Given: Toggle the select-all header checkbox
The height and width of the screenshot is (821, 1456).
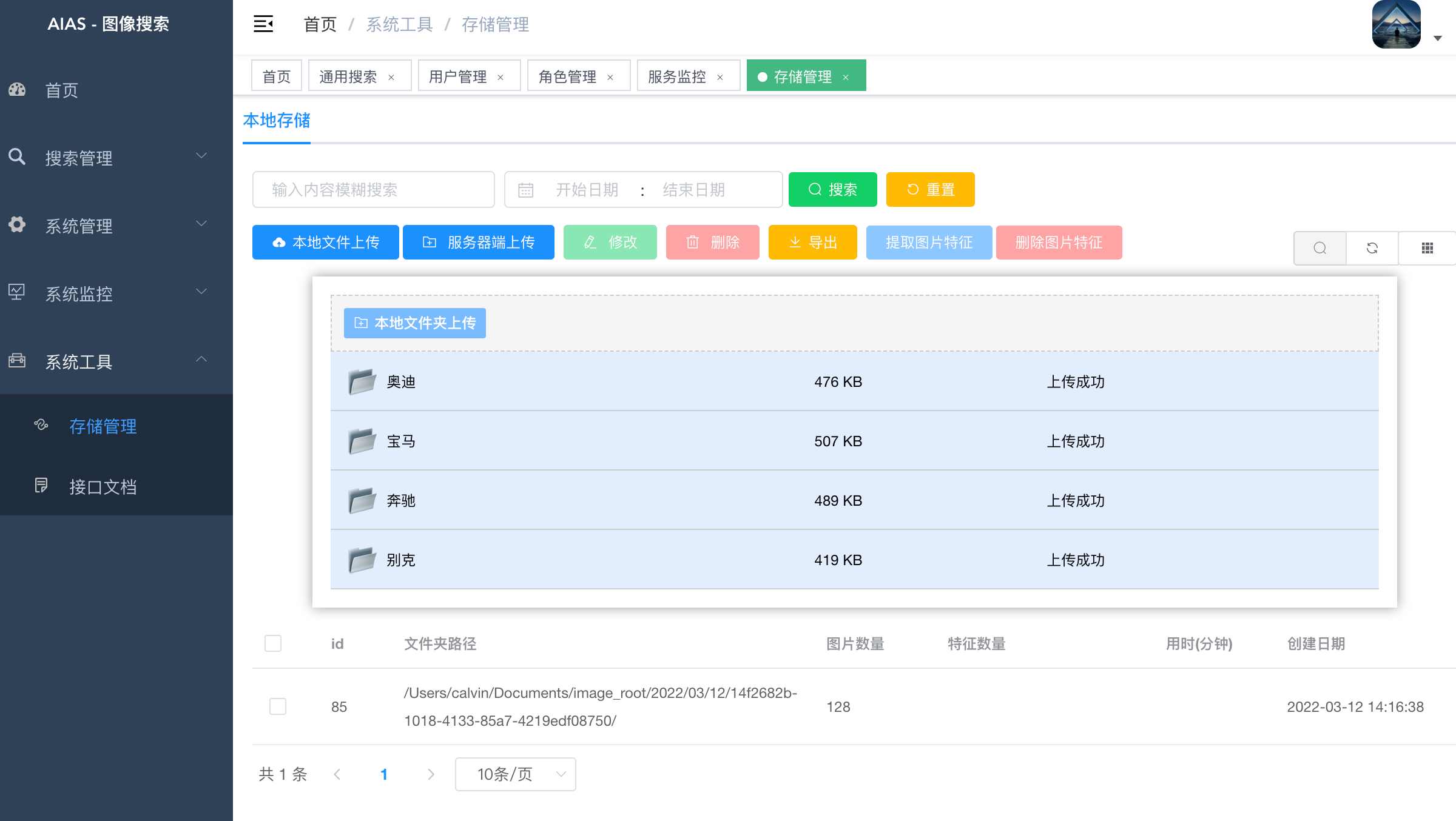Looking at the screenshot, I should [x=273, y=643].
